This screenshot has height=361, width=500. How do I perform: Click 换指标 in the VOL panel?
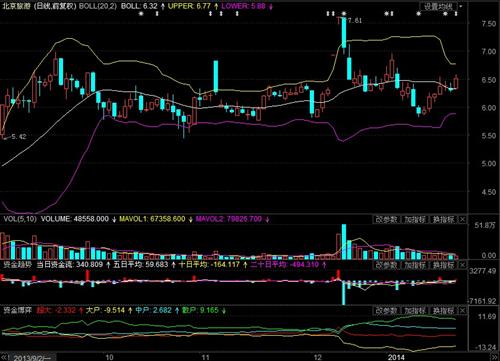[444, 220]
